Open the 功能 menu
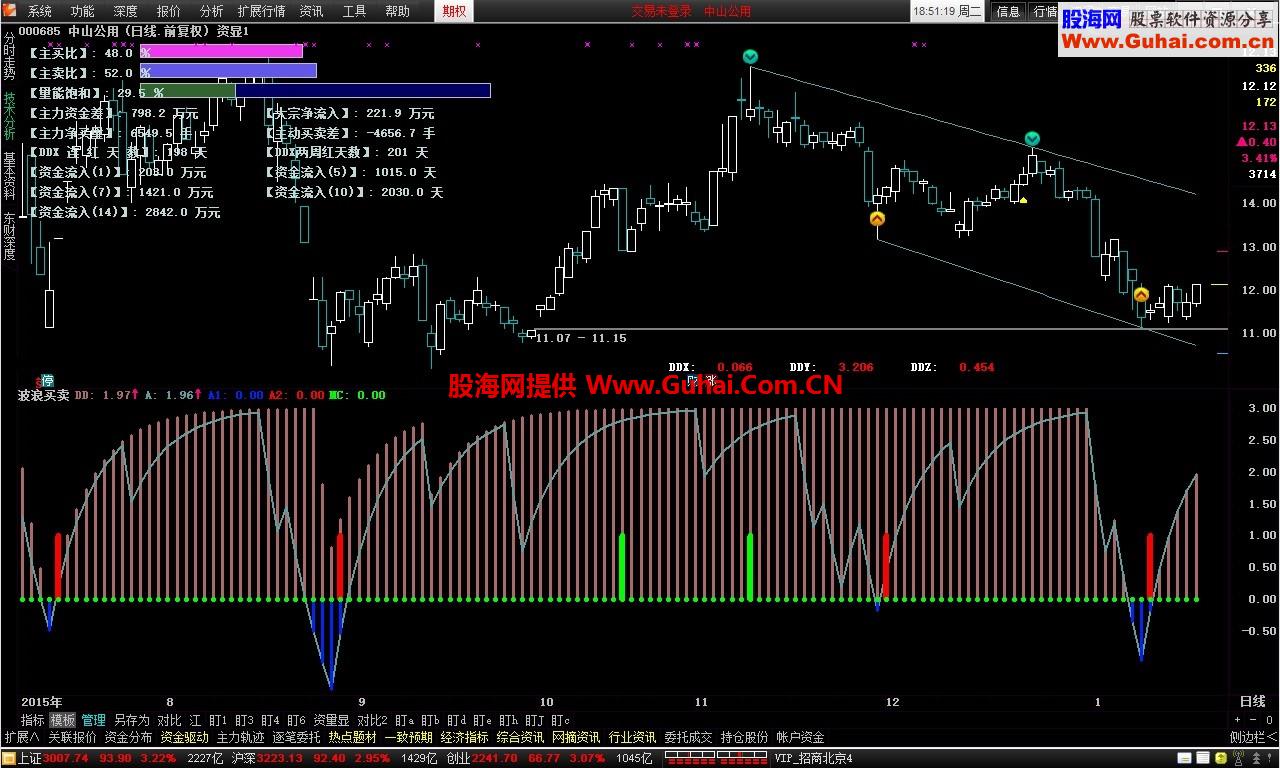The image size is (1280, 768). [83, 11]
